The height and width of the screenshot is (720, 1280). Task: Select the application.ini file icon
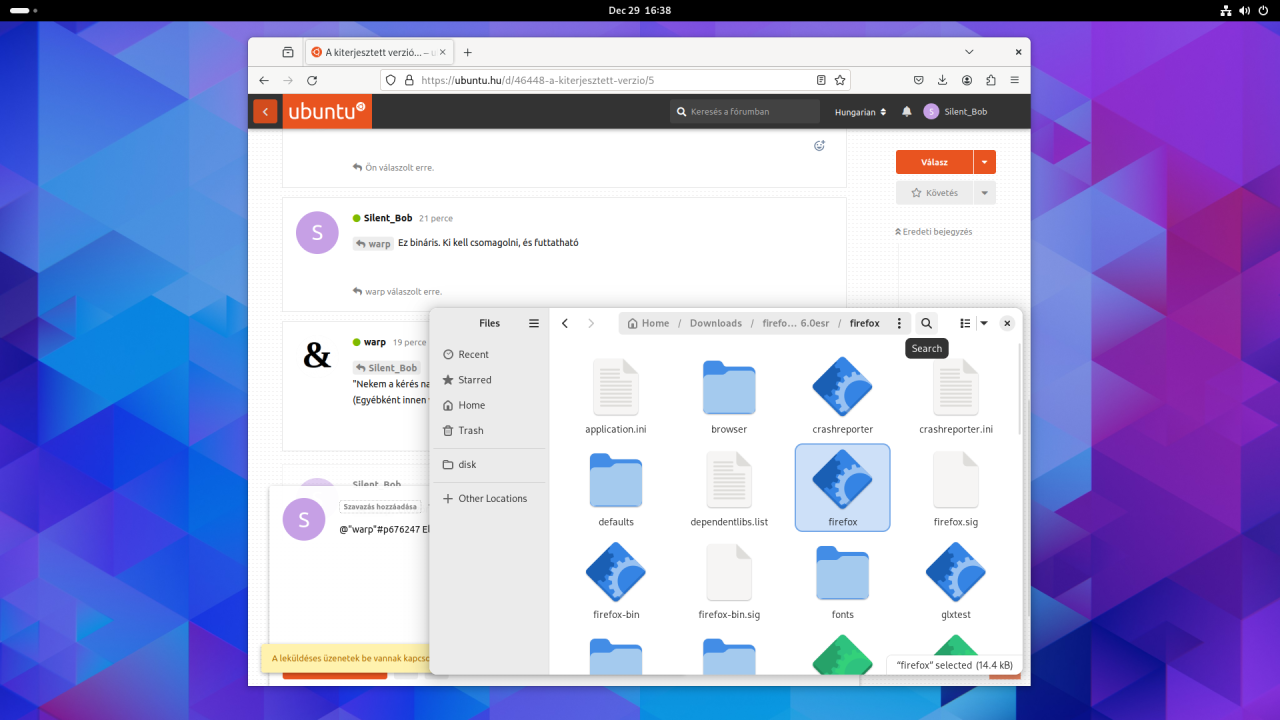coord(615,387)
